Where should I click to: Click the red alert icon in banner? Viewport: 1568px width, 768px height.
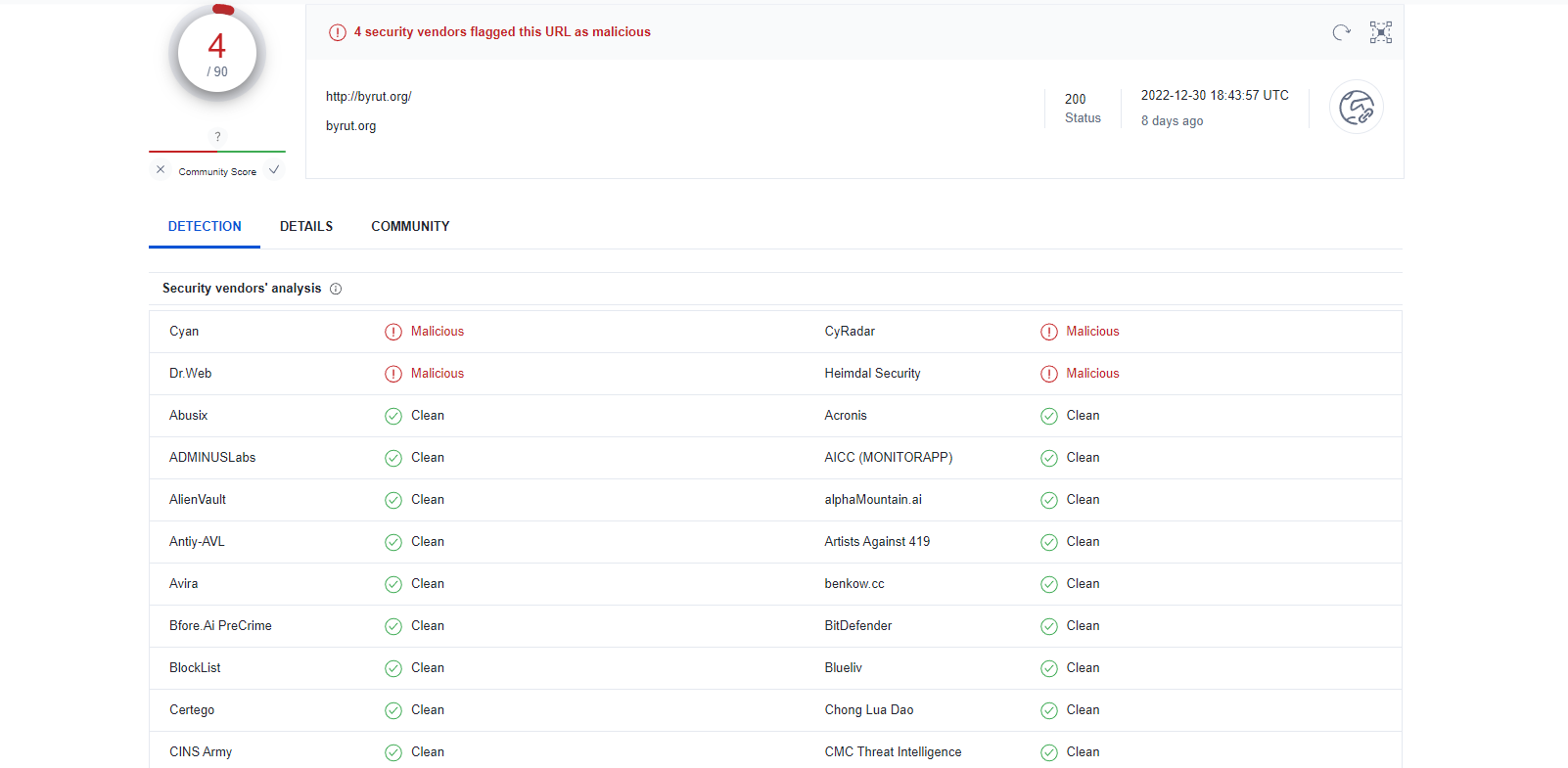[338, 32]
